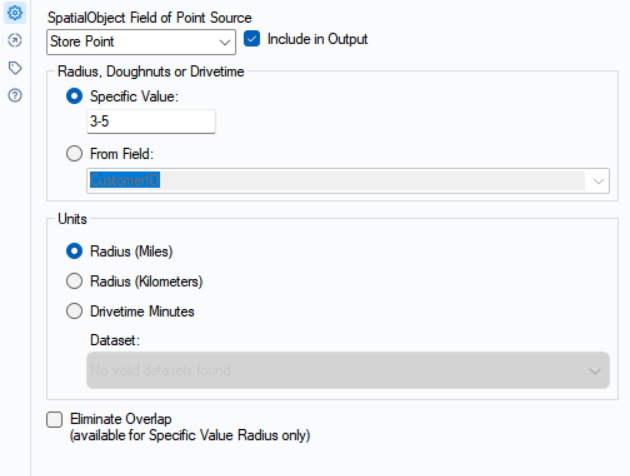Choose Radius (Miles) as the unit
Image resolution: width=630 pixels, height=476 pixels.
[74, 251]
